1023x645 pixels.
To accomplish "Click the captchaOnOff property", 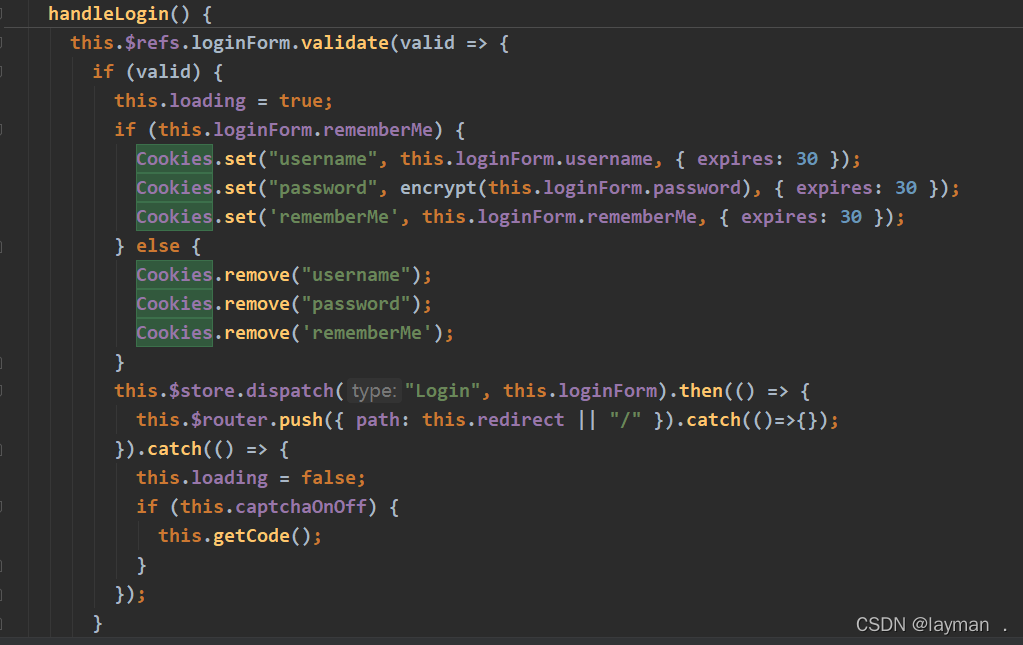I will 301,507.
